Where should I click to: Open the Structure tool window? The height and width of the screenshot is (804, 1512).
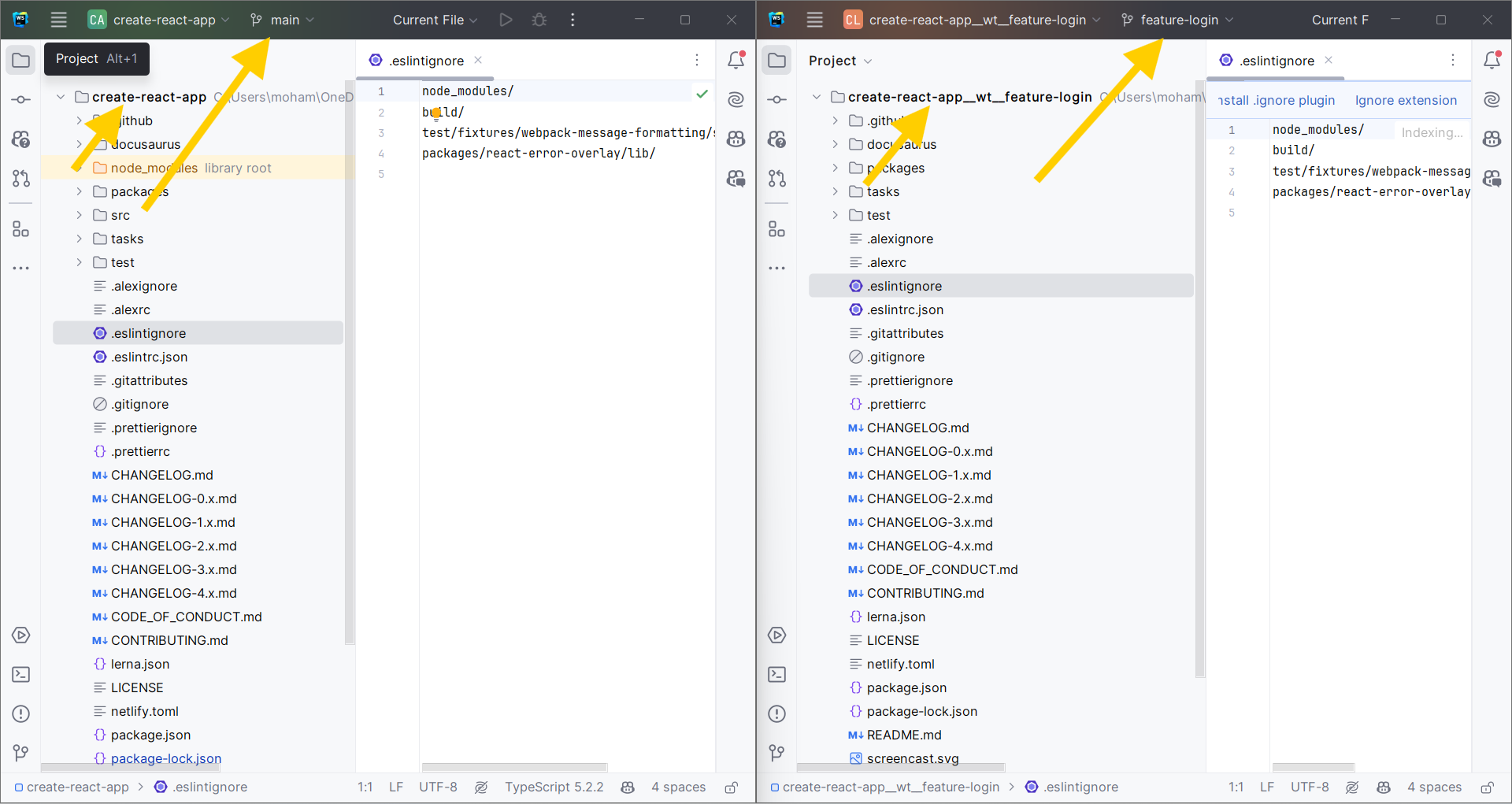point(21,229)
